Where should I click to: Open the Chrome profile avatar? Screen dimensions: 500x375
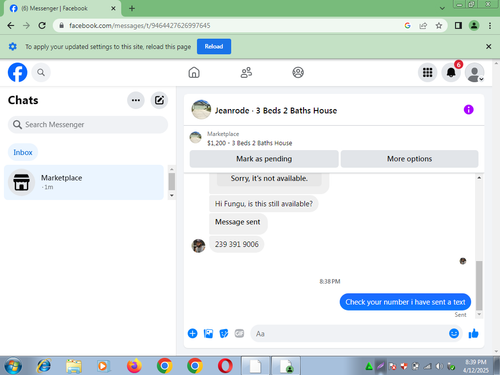(x=474, y=25)
